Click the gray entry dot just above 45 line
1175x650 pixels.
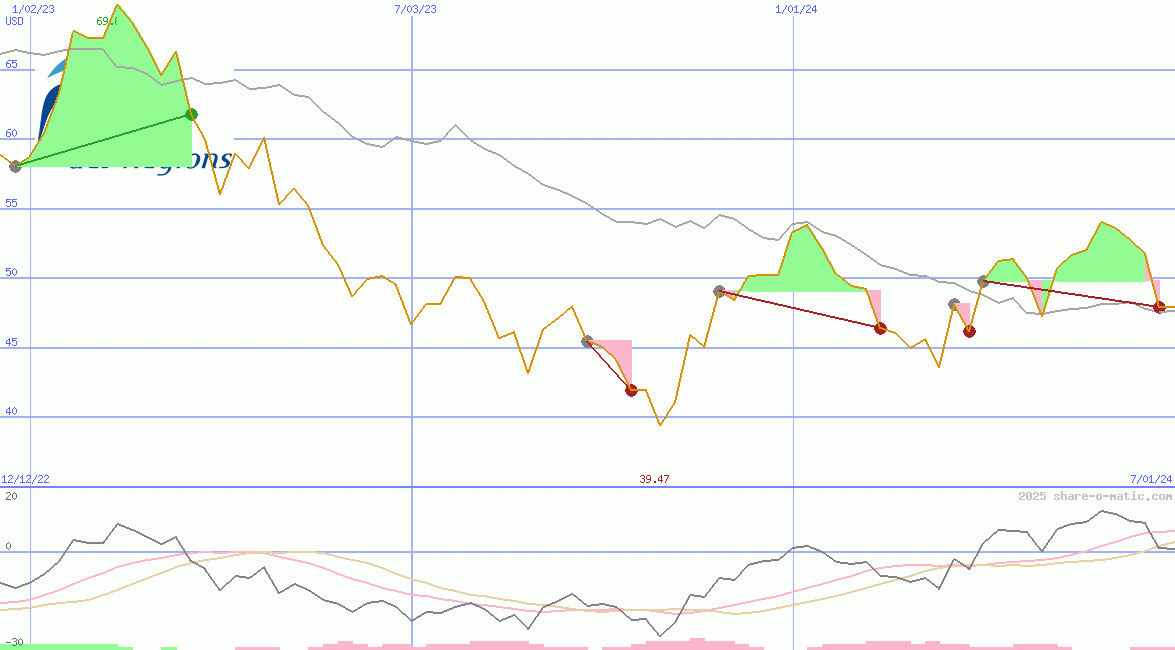587,342
